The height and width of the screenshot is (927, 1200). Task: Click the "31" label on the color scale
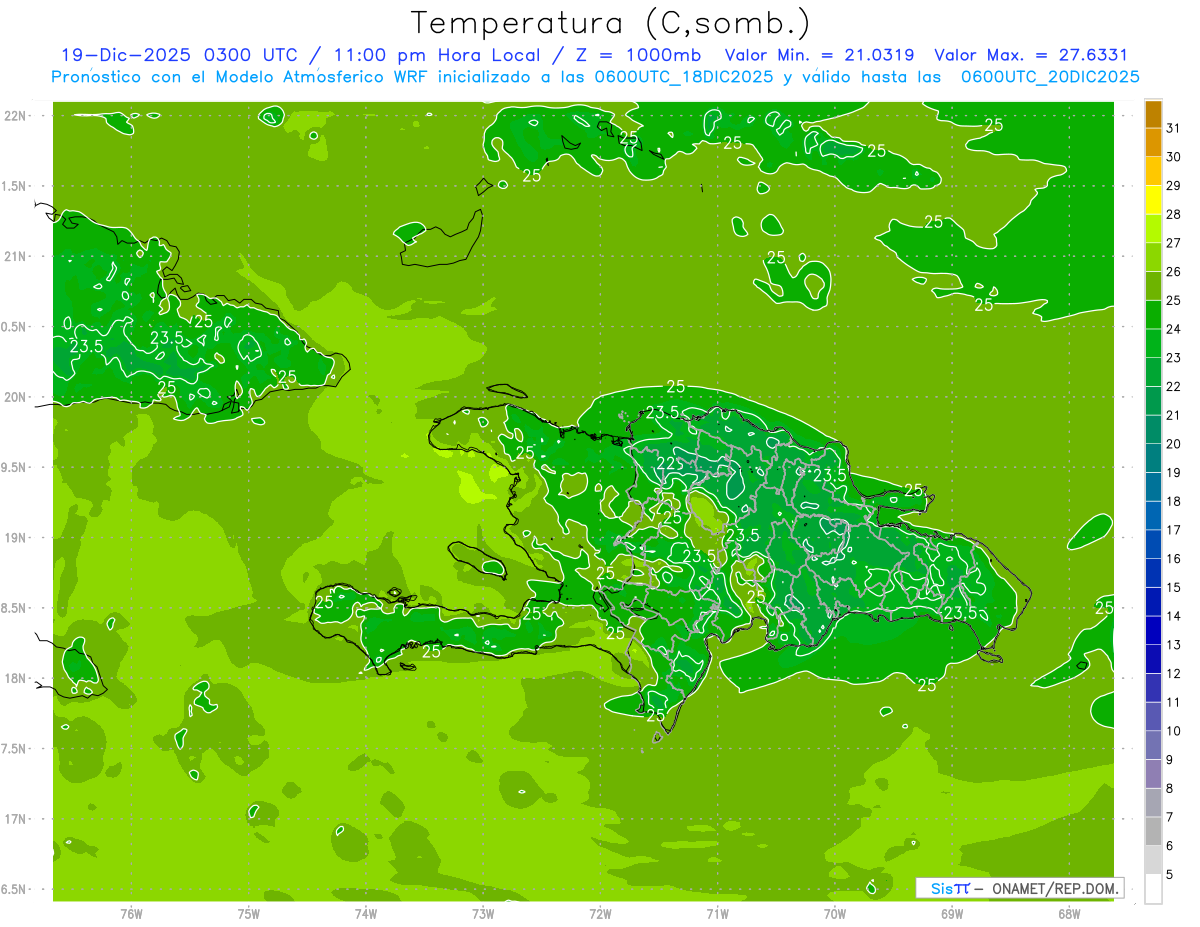coord(1174,128)
